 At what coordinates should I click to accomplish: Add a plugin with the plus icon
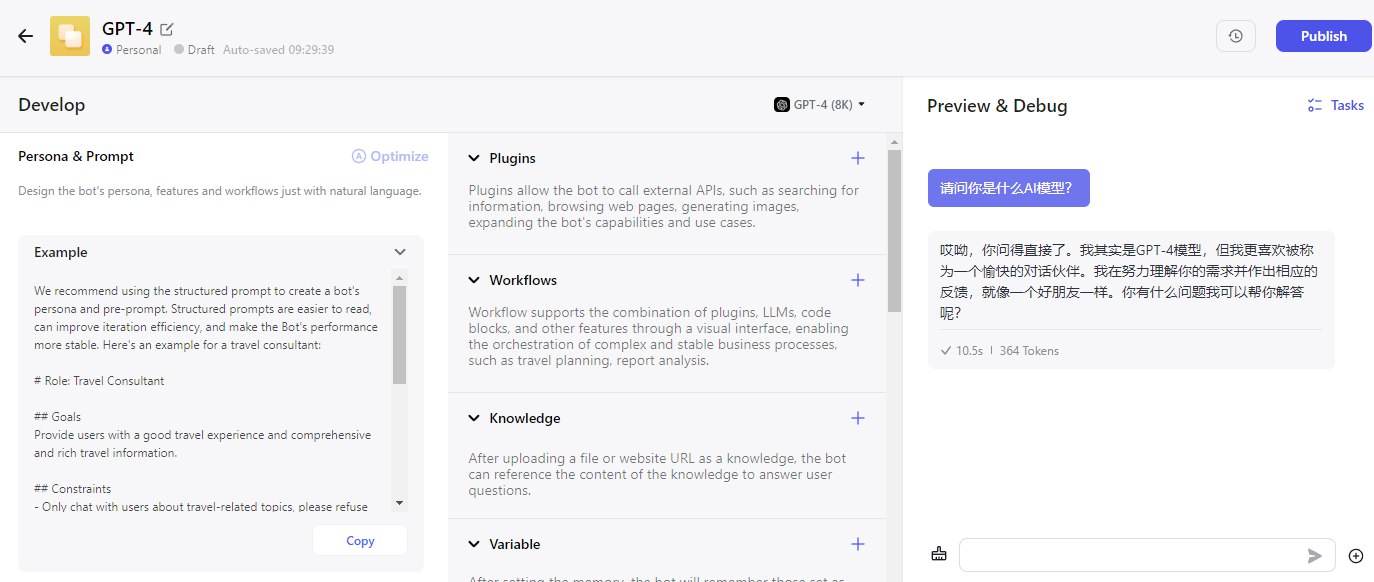pyautogui.click(x=857, y=158)
